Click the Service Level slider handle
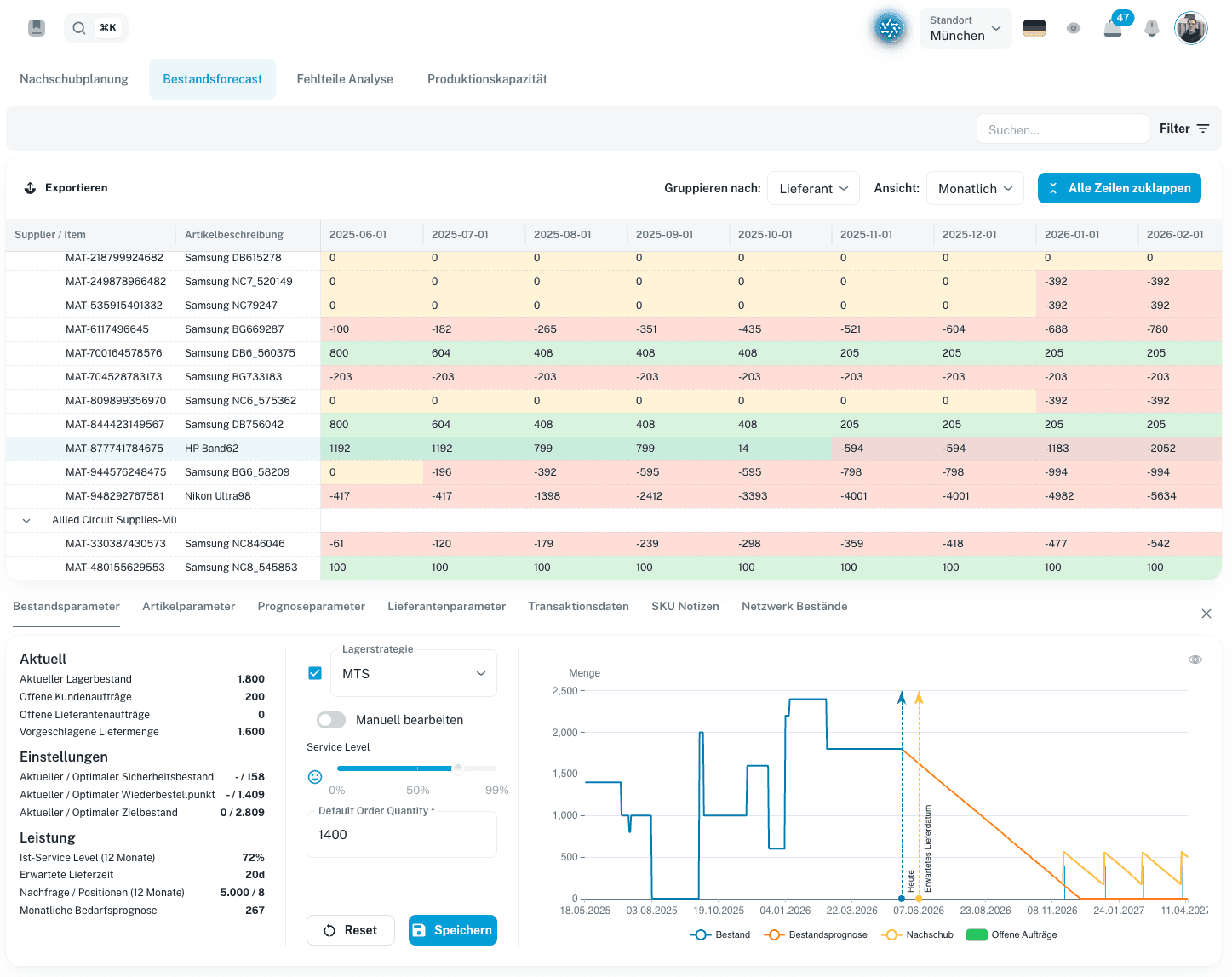 458,768
